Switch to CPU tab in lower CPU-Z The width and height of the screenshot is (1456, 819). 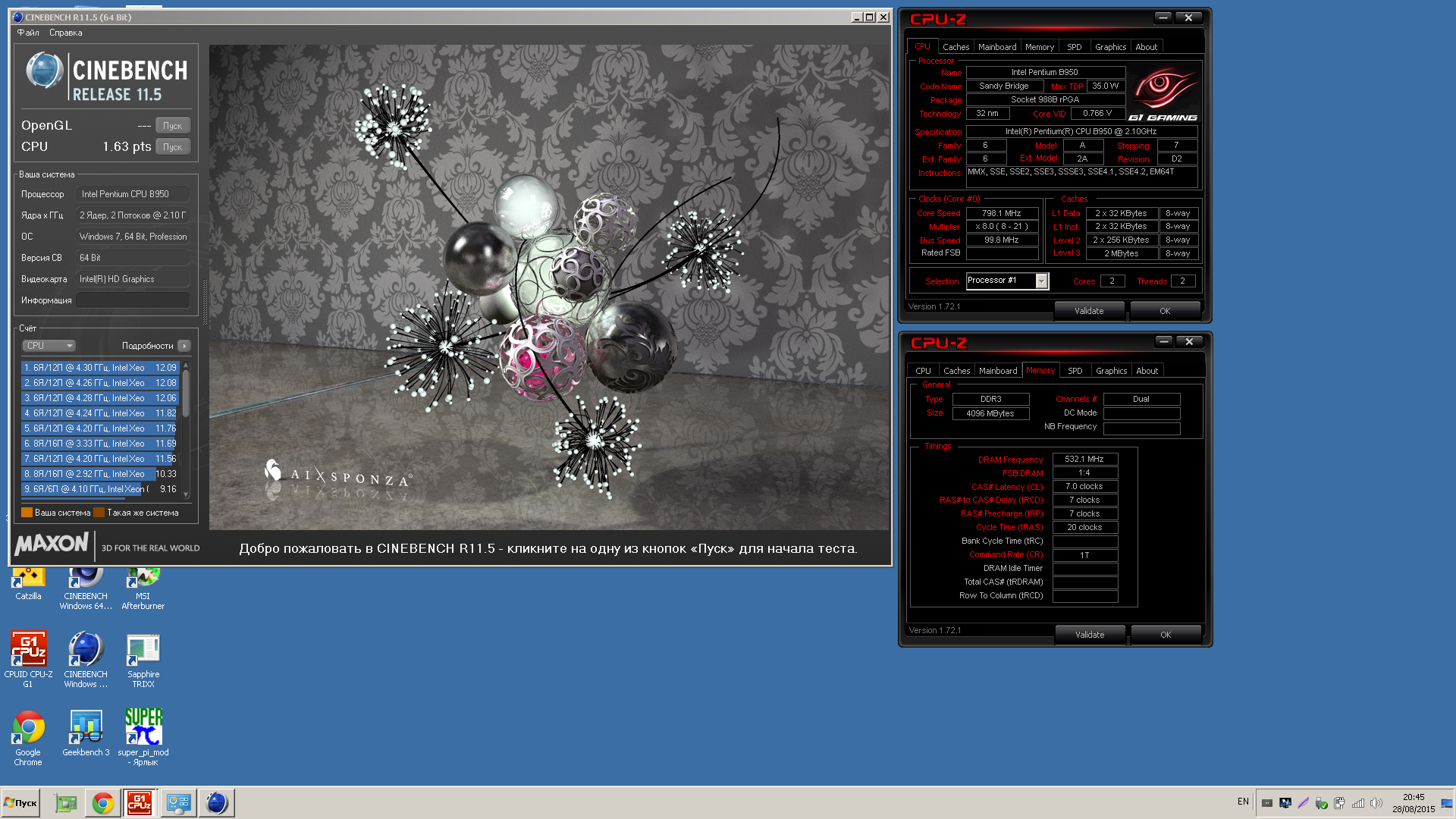[x=923, y=371]
